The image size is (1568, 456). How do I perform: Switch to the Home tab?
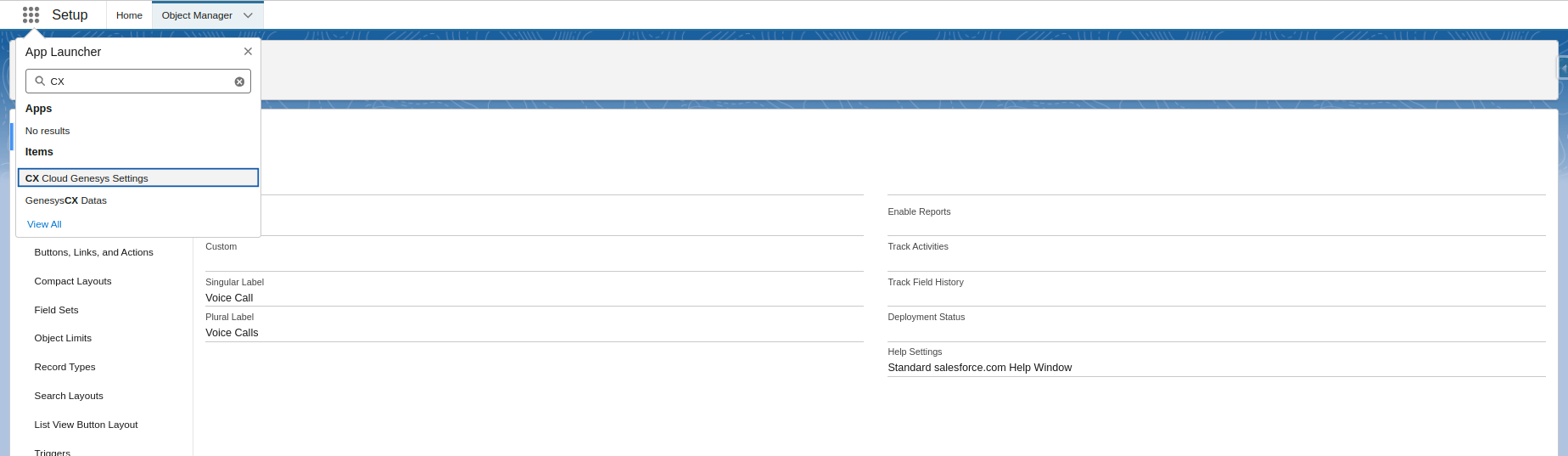tap(129, 15)
